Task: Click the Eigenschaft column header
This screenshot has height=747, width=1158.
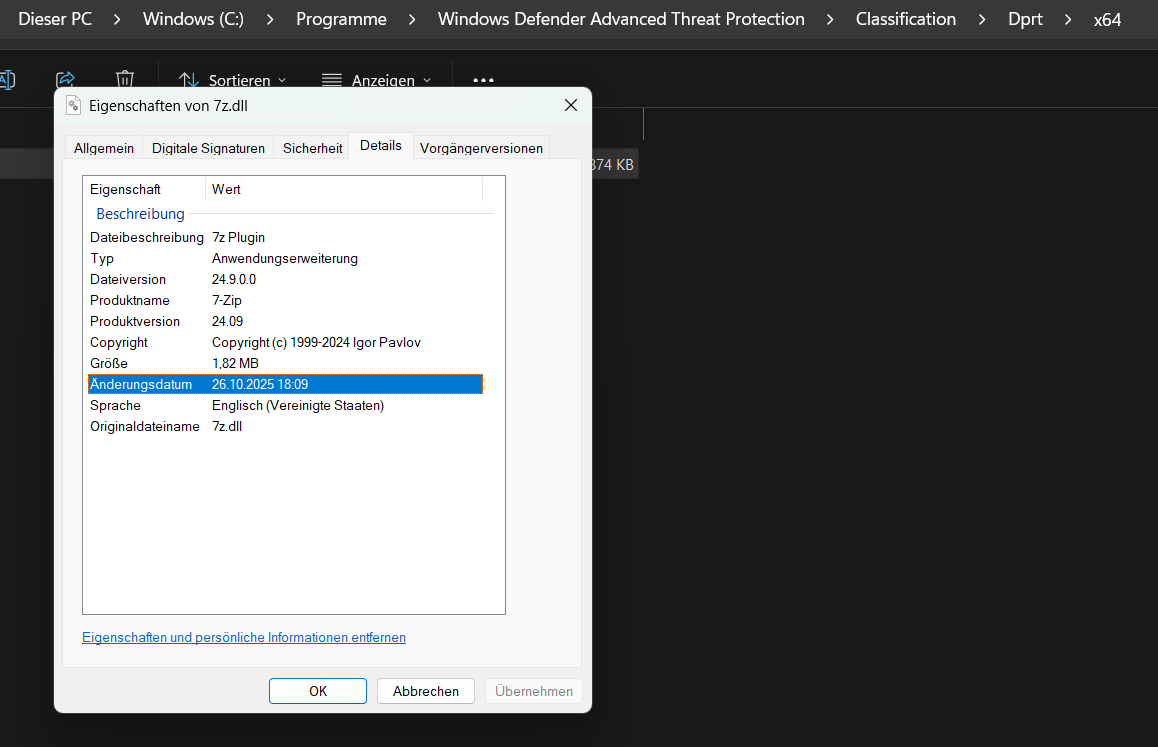Action: (145, 189)
